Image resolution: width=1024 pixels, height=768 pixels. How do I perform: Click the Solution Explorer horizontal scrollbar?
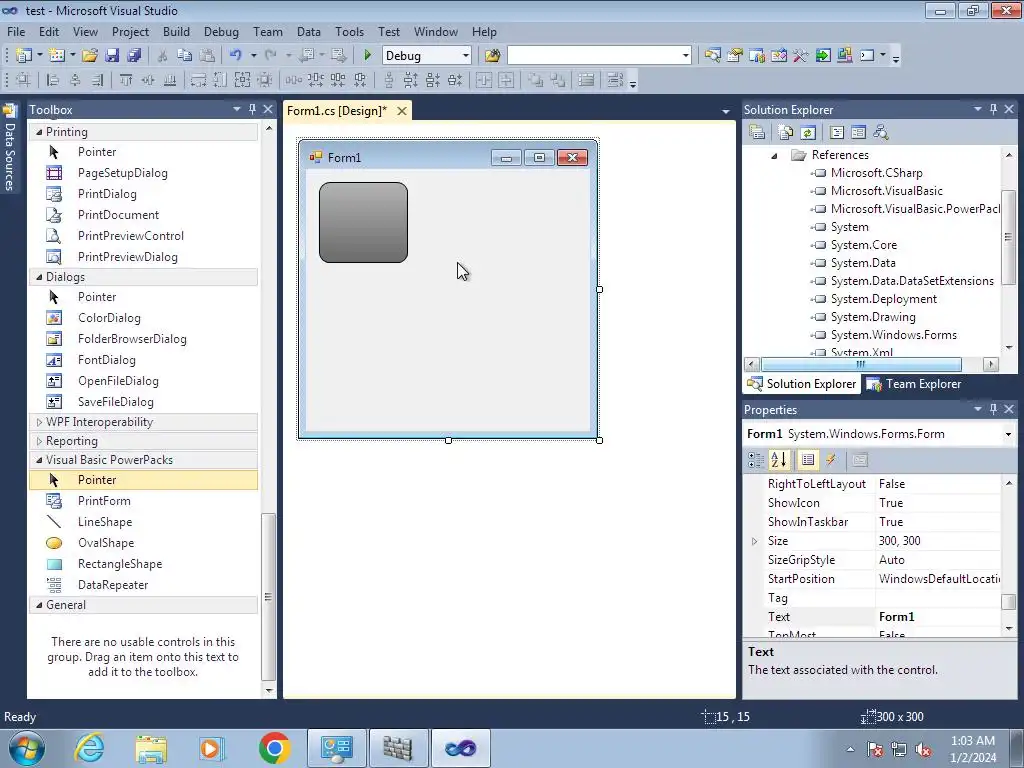pos(861,364)
